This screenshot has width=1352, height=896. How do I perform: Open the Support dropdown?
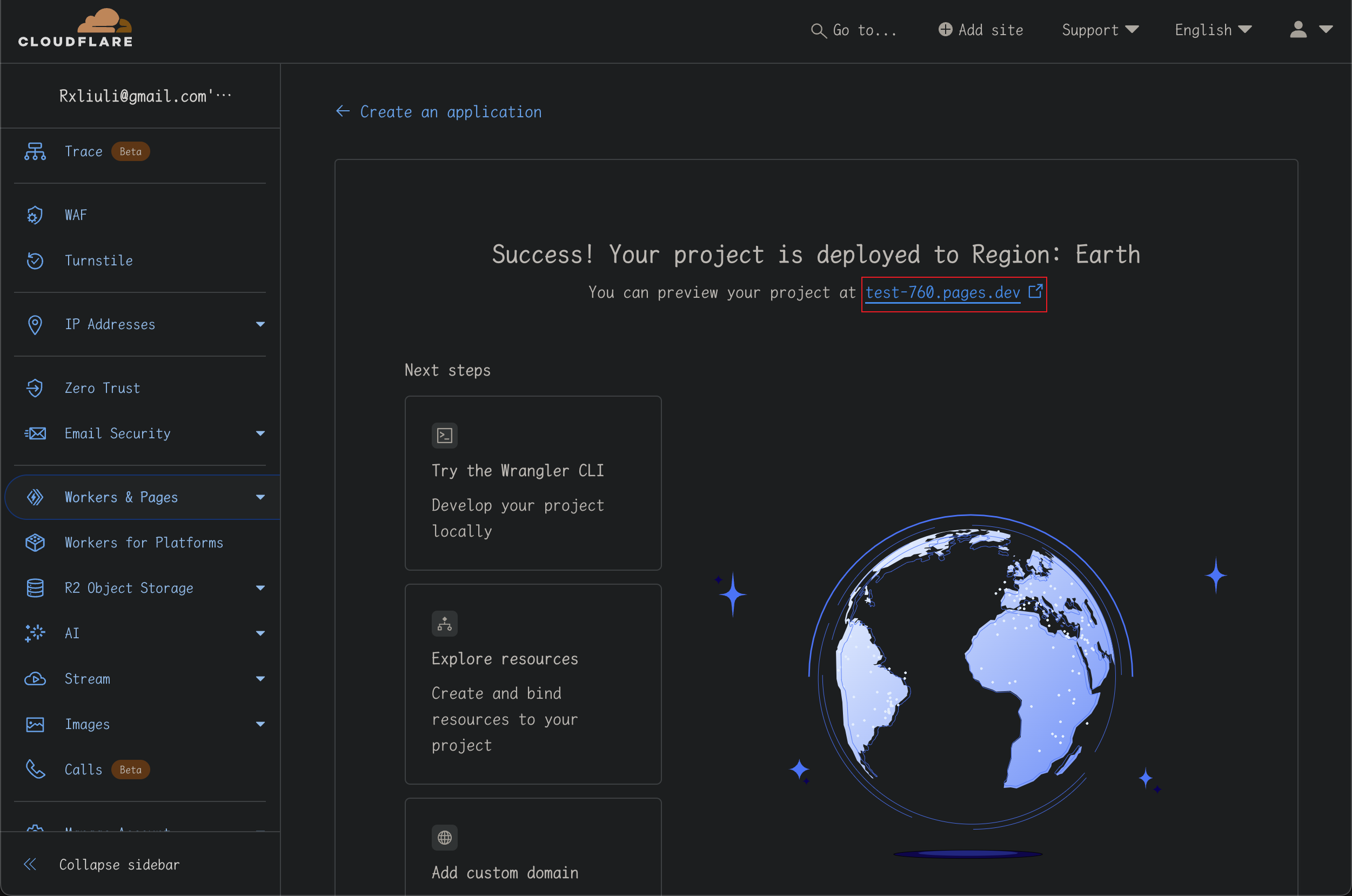[x=1100, y=30]
